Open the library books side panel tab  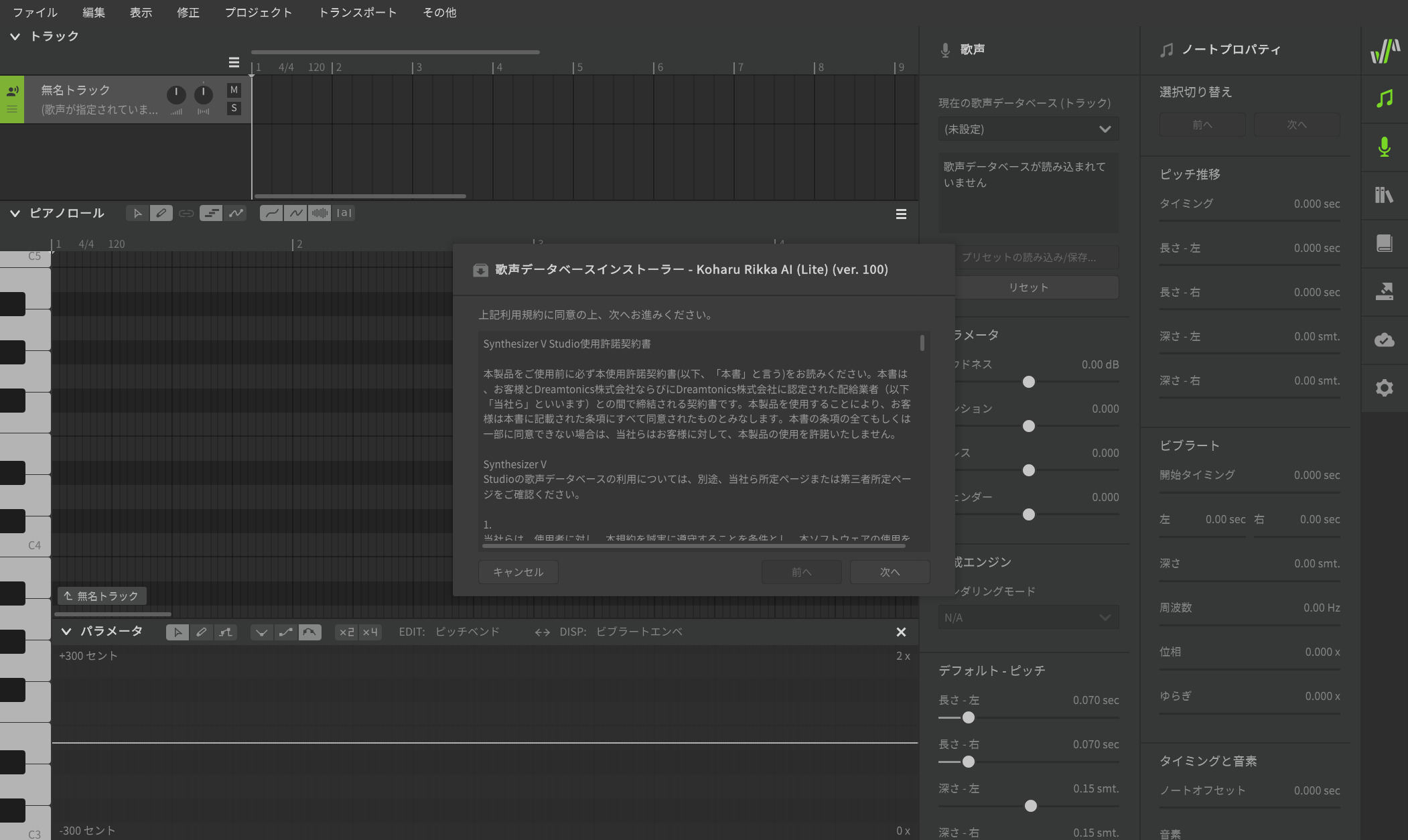click(x=1385, y=195)
